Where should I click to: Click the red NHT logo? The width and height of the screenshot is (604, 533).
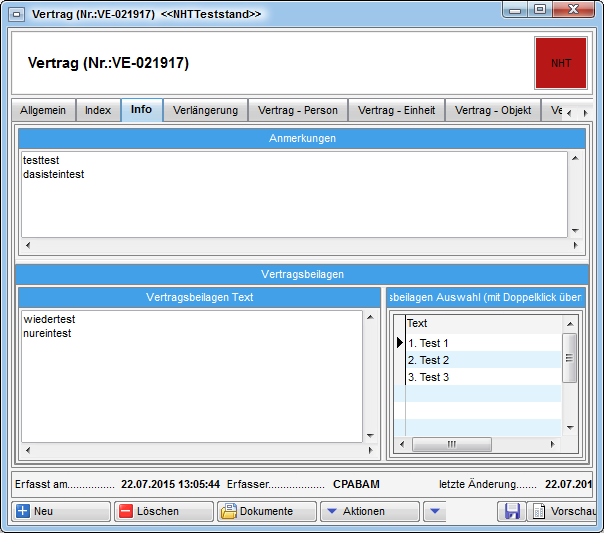click(x=561, y=62)
